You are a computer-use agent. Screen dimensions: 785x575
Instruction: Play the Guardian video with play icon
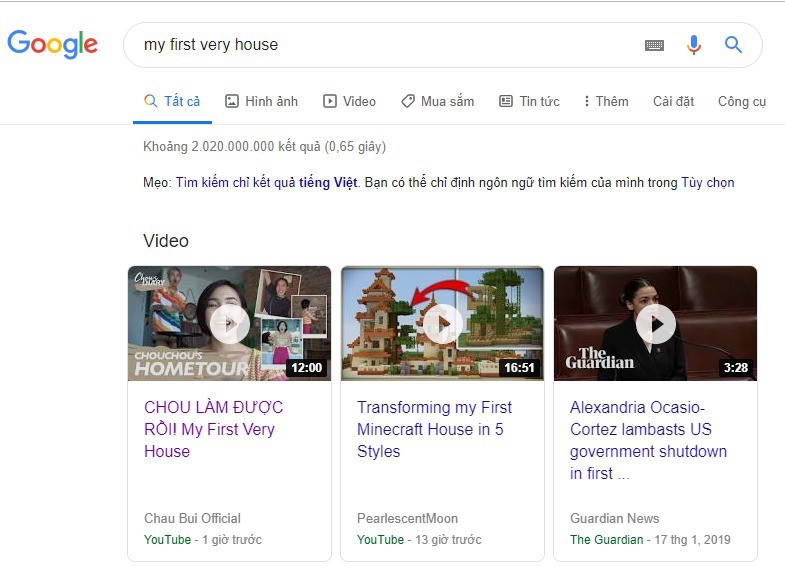(x=656, y=324)
